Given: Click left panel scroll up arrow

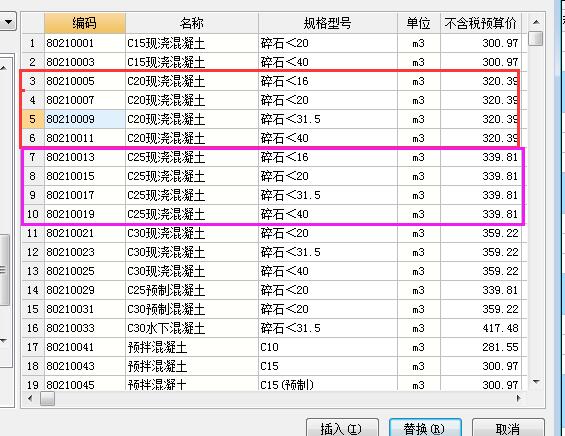Looking at the screenshot, I should coord(4,68).
